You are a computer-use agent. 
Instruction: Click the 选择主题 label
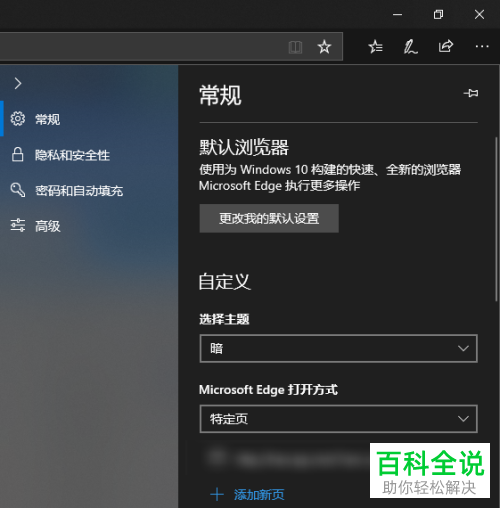tap(224, 319)
